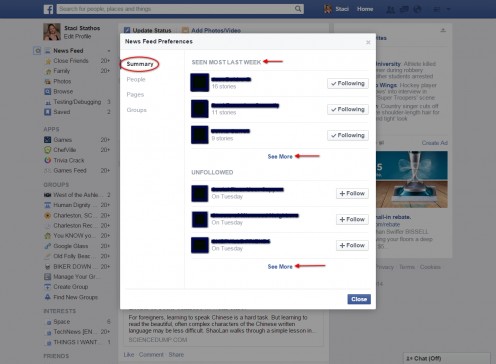Toggle Following for the 9 stories entry

pyautogui.click(x=348, y=135)
